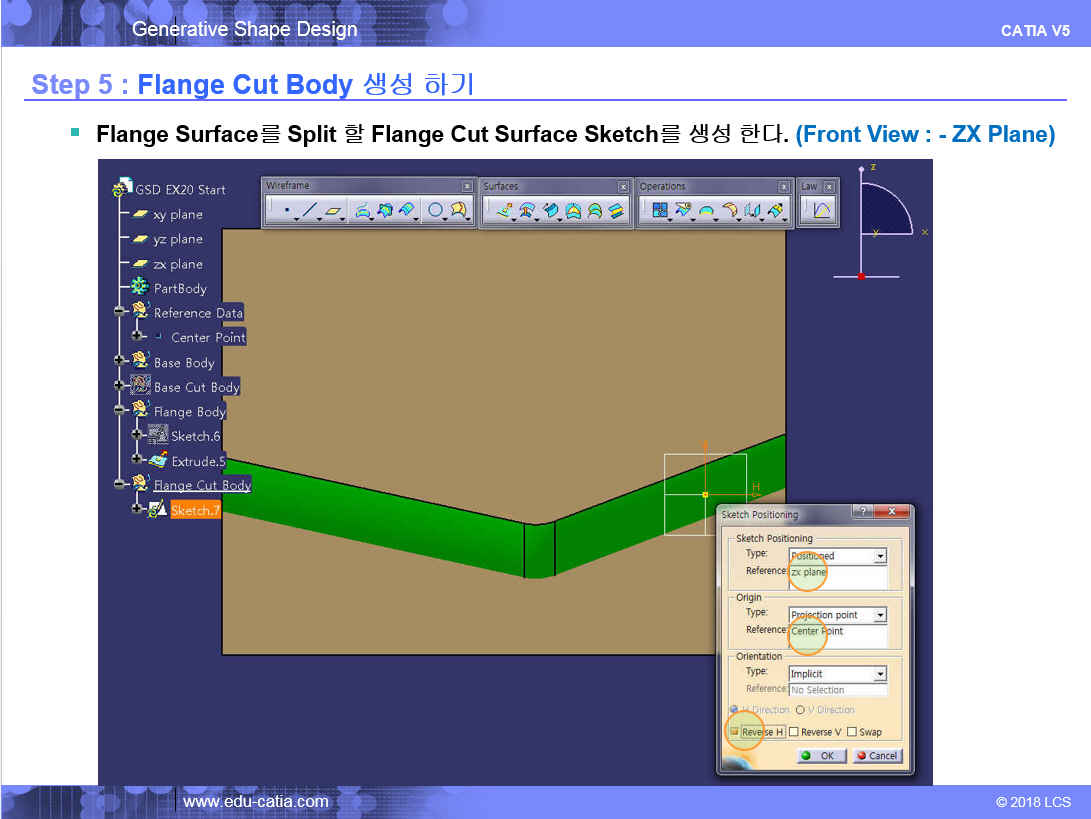Open the Orientation Type dropdown
Image resolution: width=1091 pixels, height=819 pixels.
click(x=880, y=674)
